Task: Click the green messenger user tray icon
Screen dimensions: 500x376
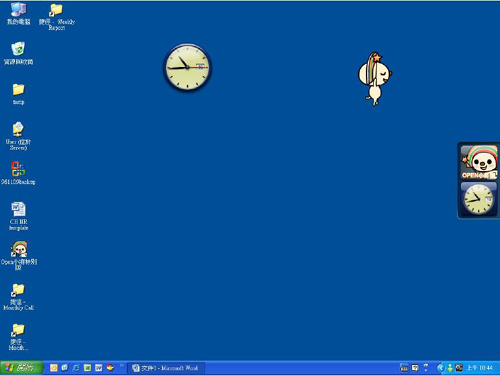Action: (450, 368)
